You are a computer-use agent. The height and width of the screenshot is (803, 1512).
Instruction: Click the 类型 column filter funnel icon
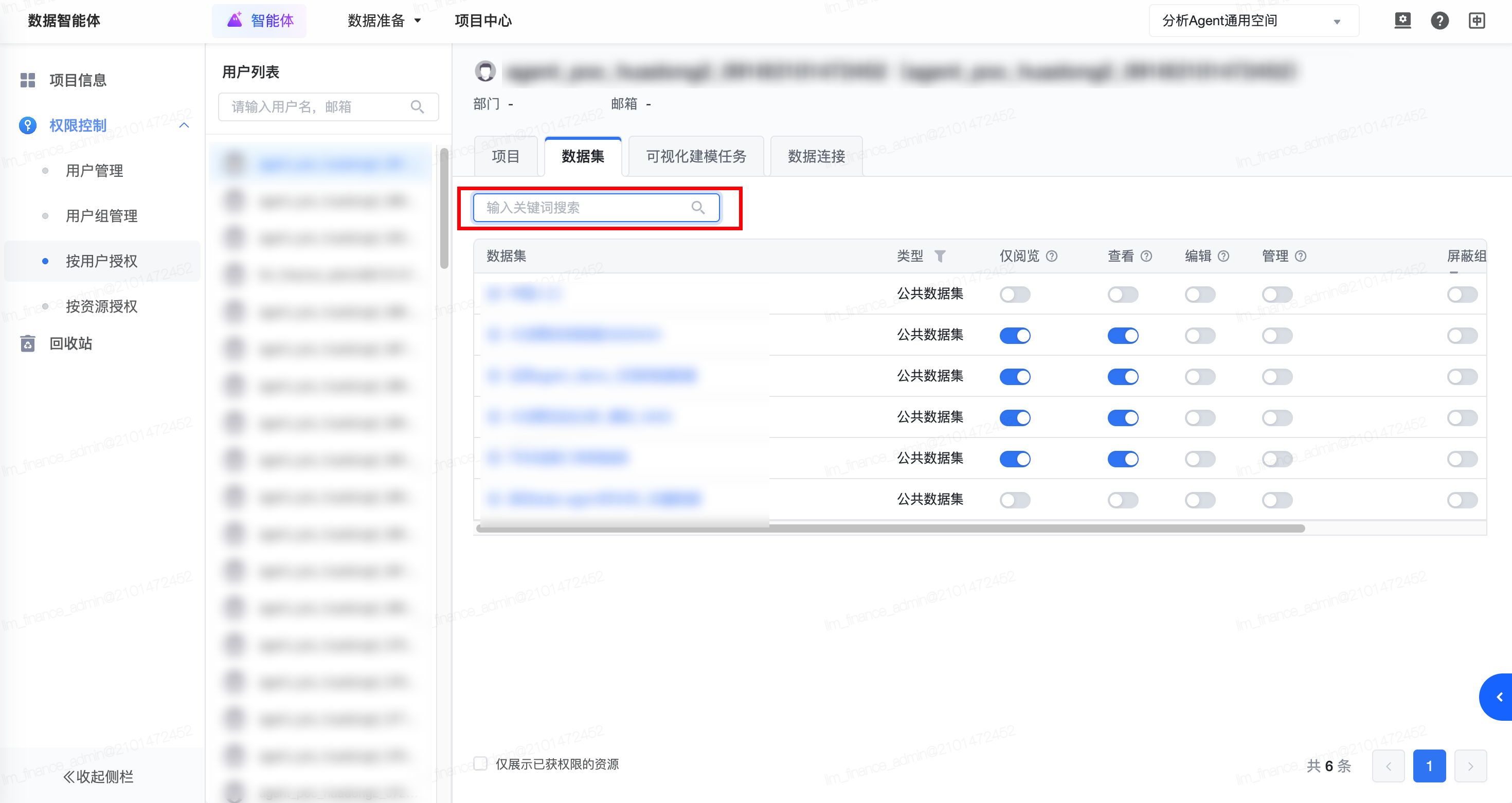pyautogui.click(x=940, y=257)
